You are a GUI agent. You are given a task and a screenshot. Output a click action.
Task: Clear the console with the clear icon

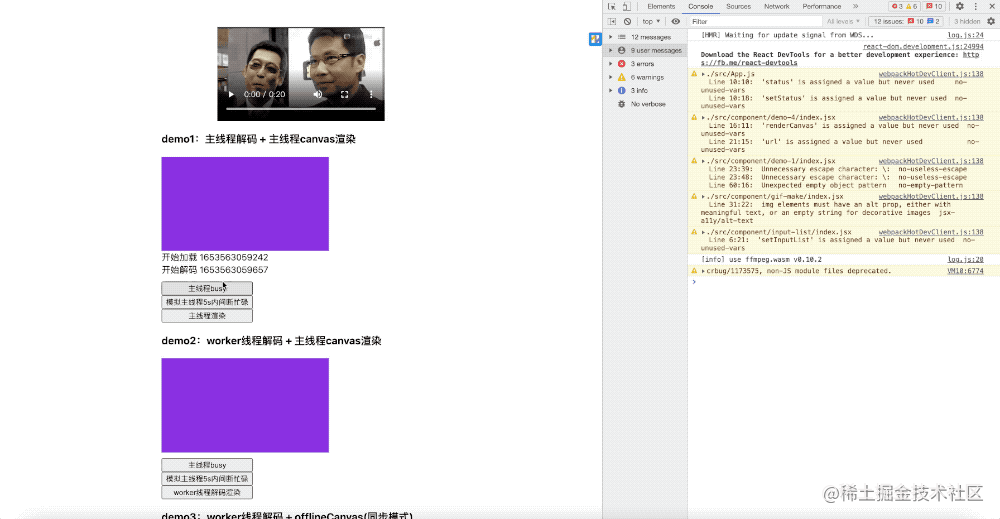click(x=628, y=21)
